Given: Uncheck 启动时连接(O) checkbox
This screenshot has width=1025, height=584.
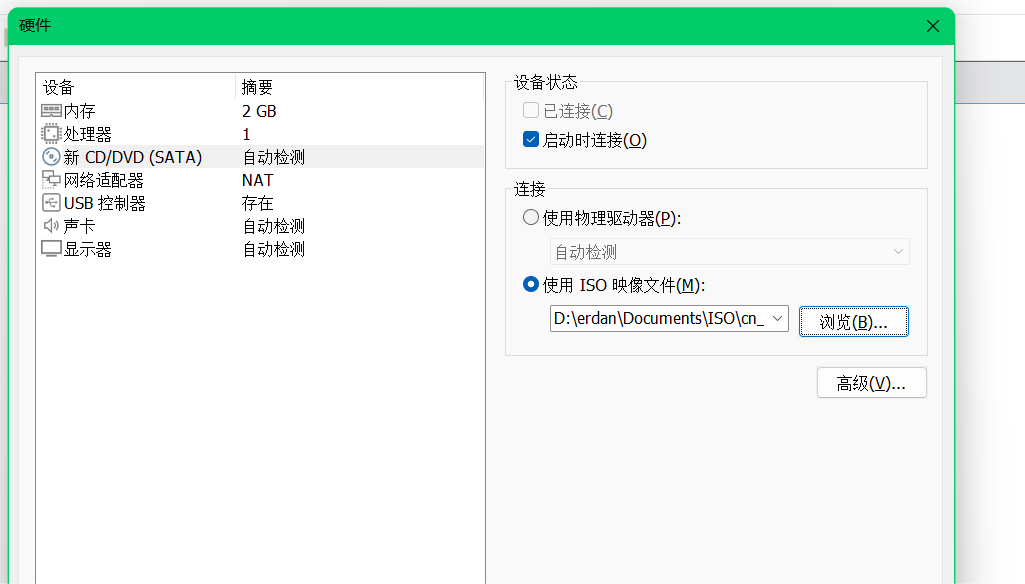Looking at the screenshot, I should pos(531,139).
